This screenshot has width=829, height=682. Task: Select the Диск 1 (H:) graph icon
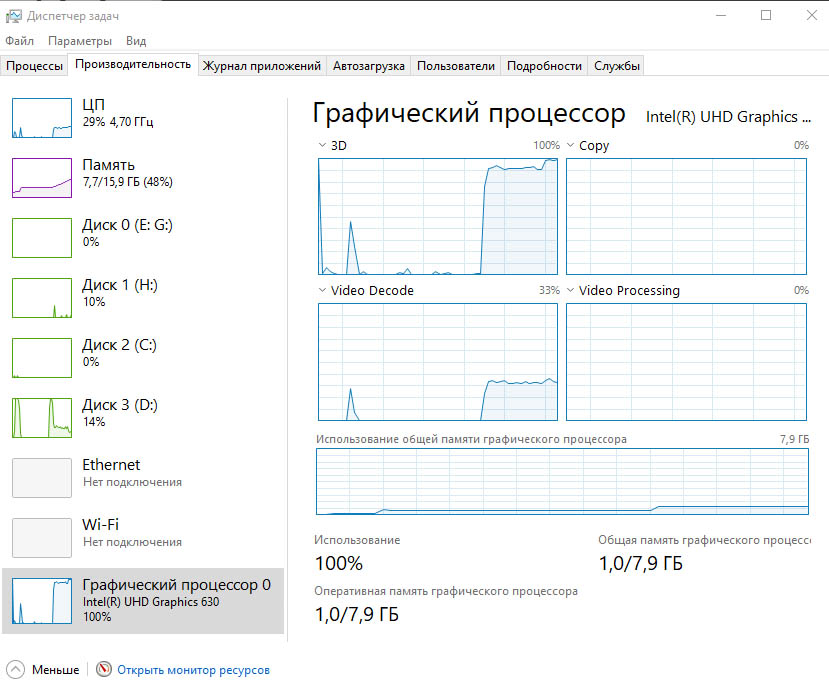pyautogui.click(x=41, y=298)
